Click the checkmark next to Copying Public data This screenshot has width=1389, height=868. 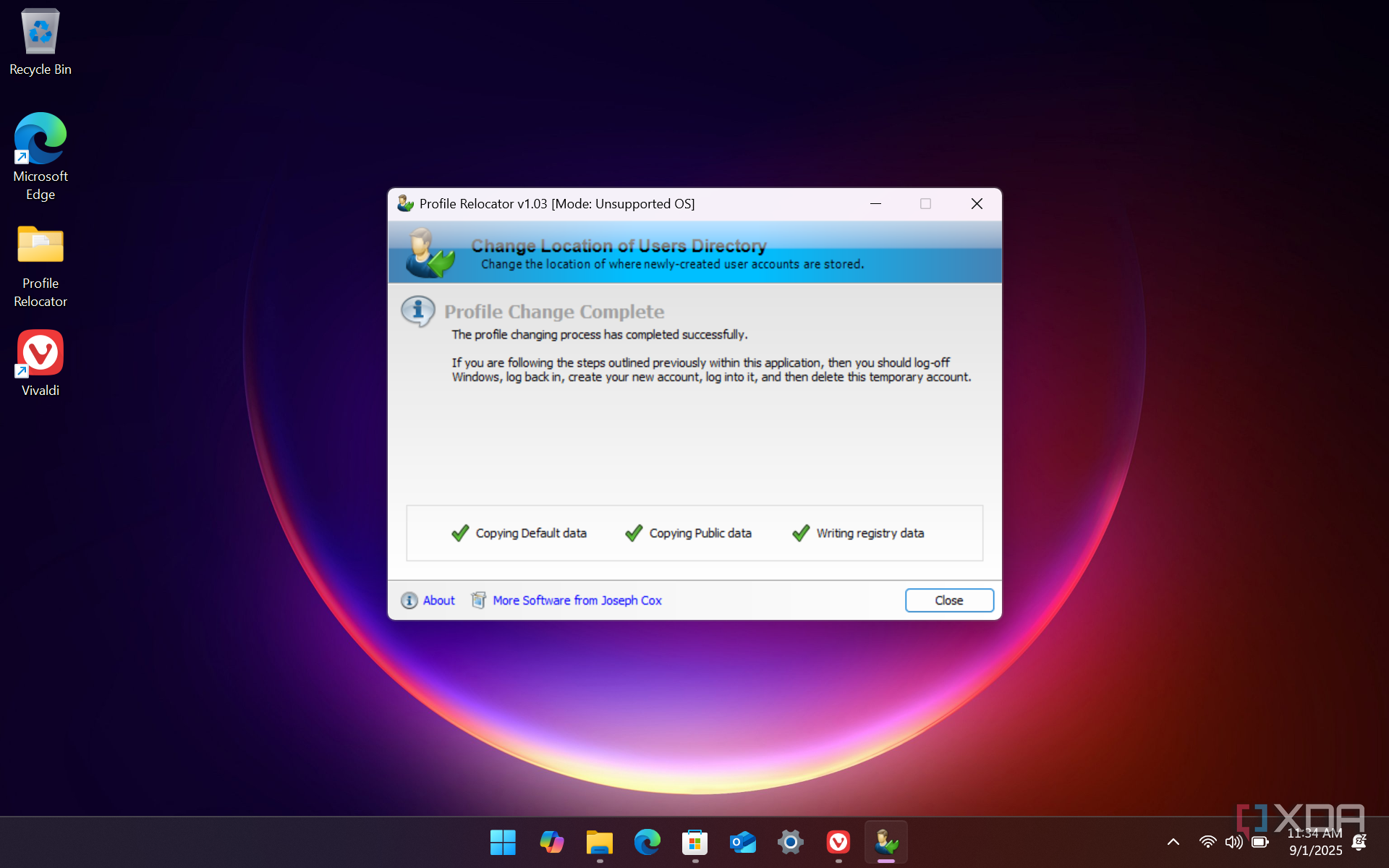click(x=634, y=533)
